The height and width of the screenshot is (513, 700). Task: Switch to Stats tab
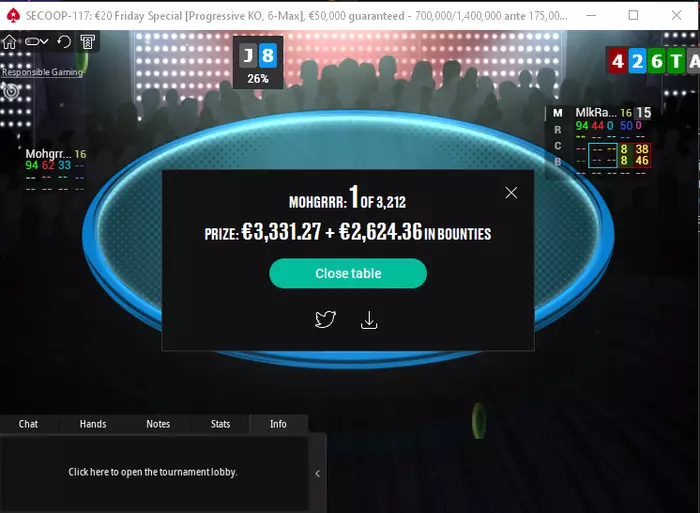[x=221, y=424]
